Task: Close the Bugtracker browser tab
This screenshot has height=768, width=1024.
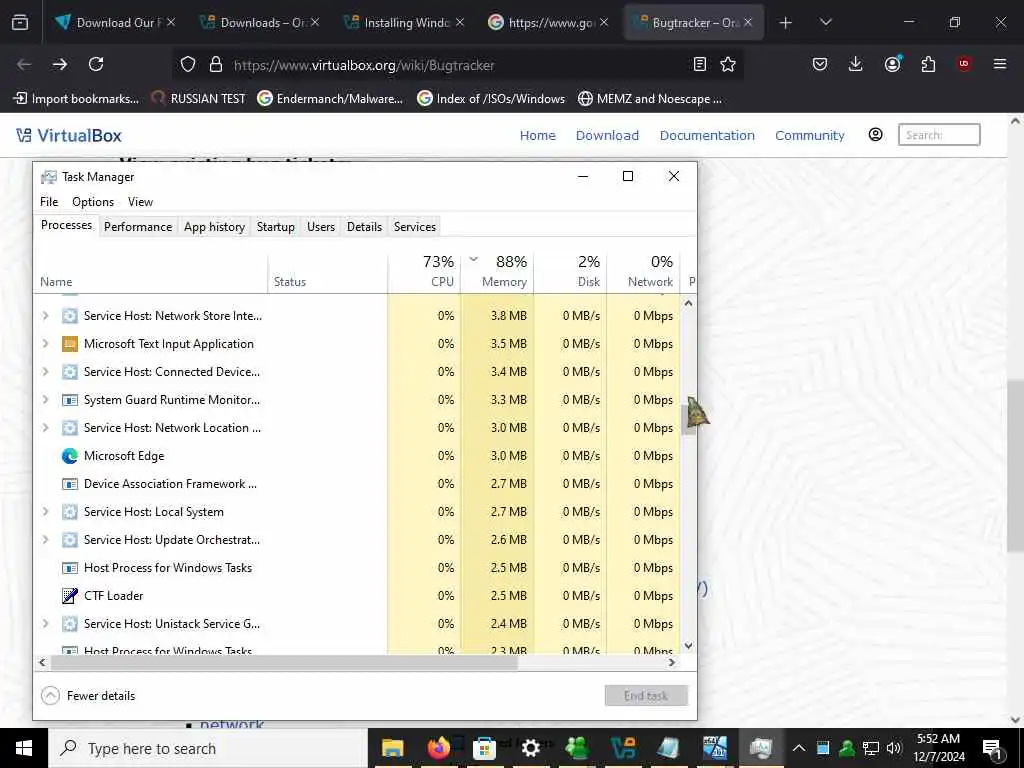Action: 748,22
